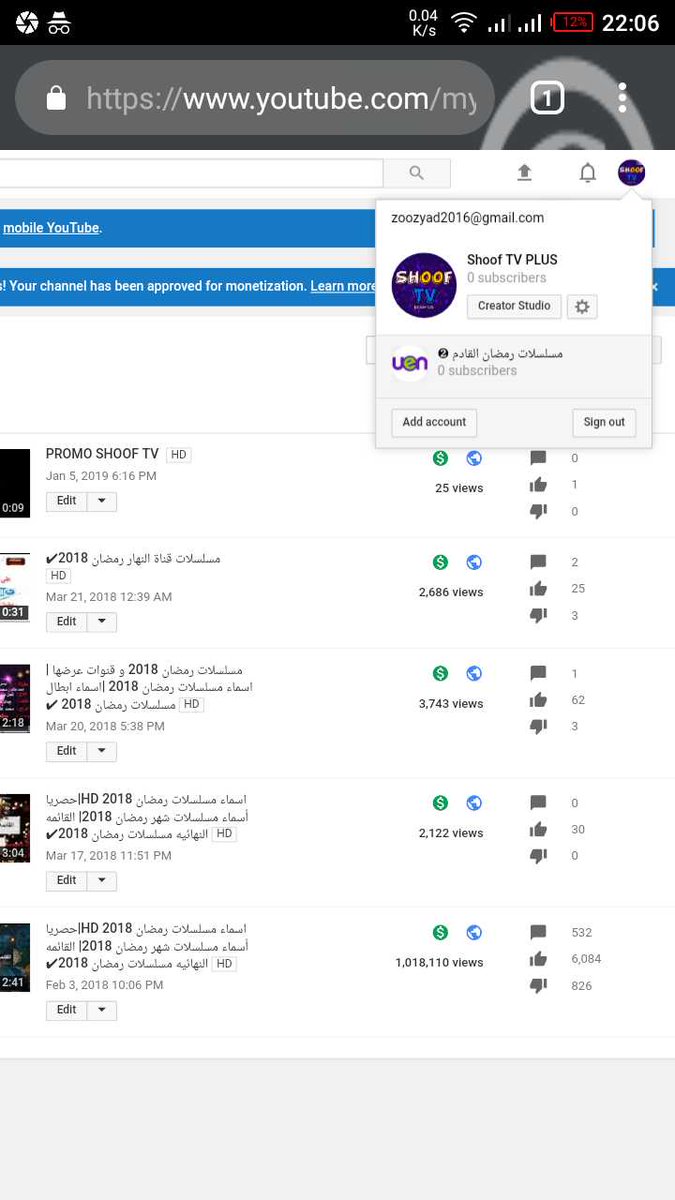Tap the incognito glasses icon in status bar
This screenshot has width=675, height=1200.
[x=59, y=23]
